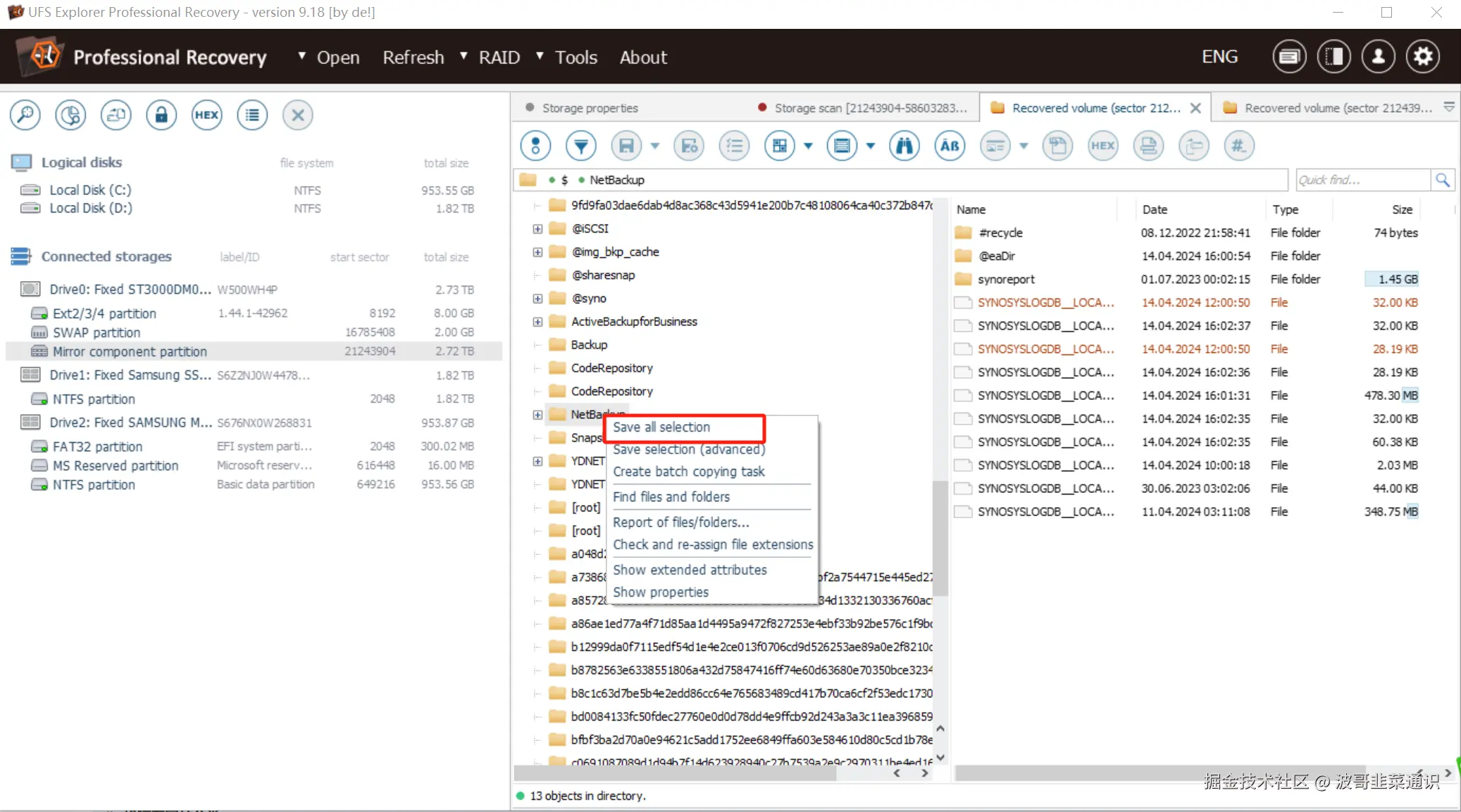Viewport: 1461px width, 812px height.
Task: Expand the @iSCSI folder tree node
Action: 537,229
